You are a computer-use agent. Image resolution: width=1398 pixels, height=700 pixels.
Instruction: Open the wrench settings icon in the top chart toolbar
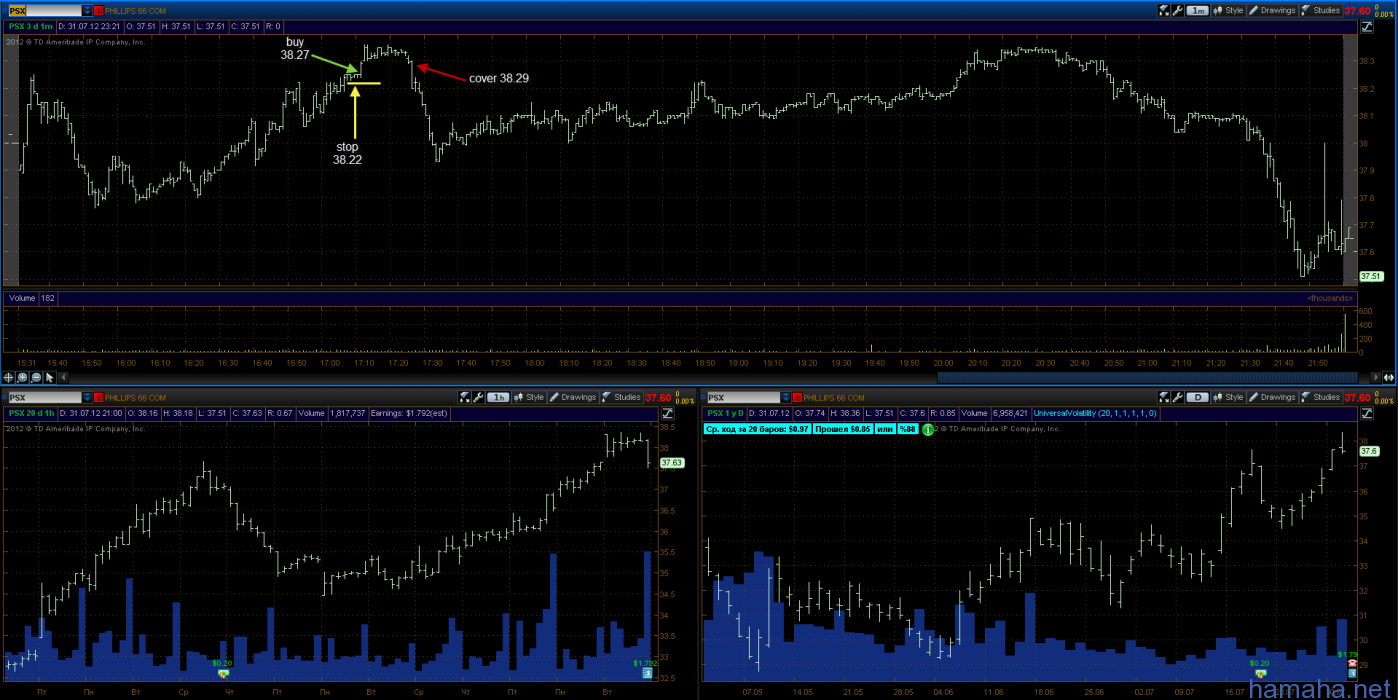(x=1178, y=10)
